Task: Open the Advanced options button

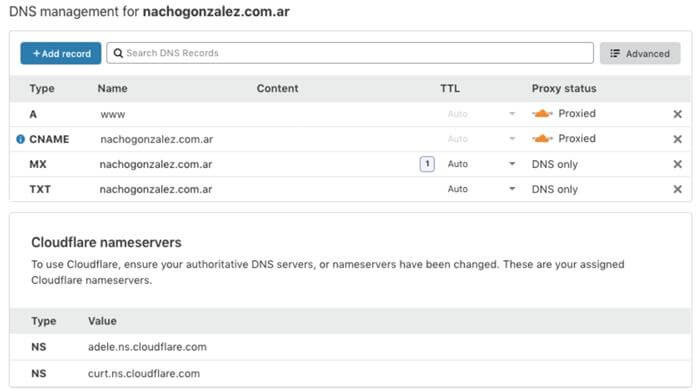Action: tap(640, 54)
